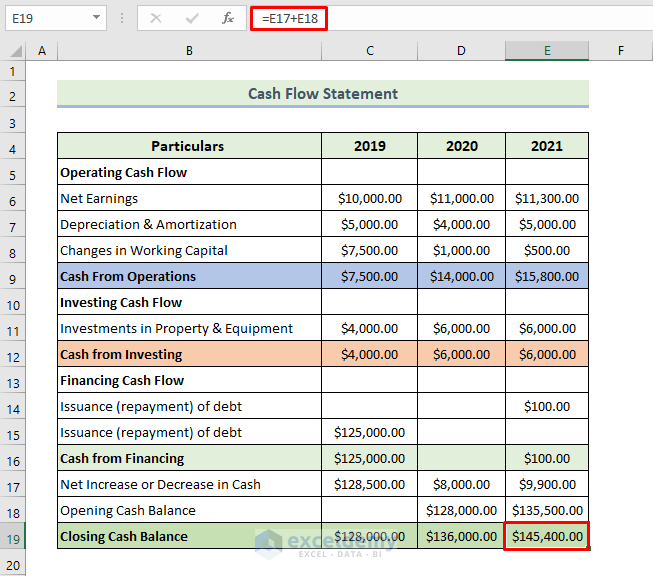Select Net Increase 2021 value $9,900.00
Image resolution: width=653 pixels, height=576 pixels.
pyautogui.click(x=547, y=484)
